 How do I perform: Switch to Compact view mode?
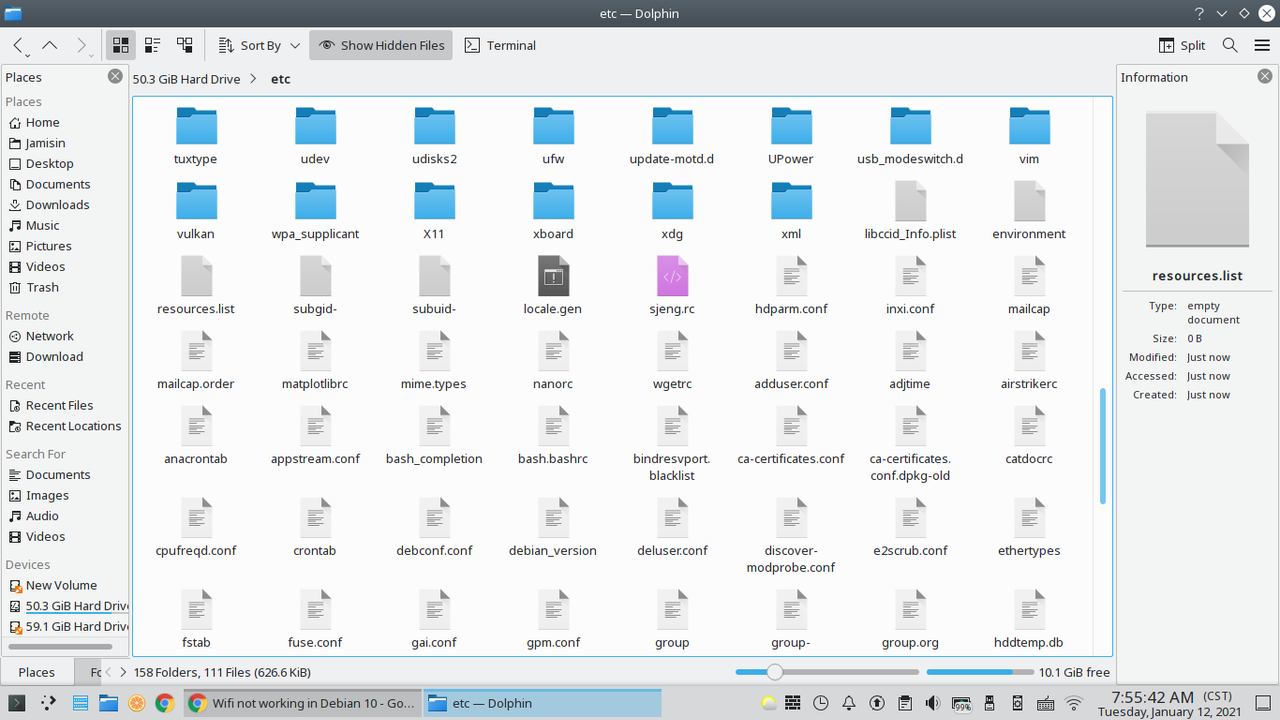[152, 45]
